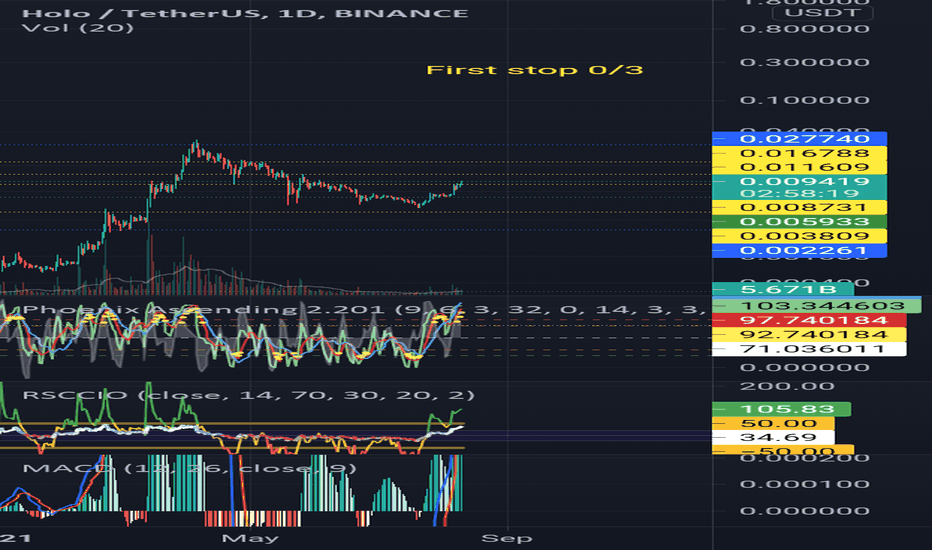Click the 0.000000 Phoenix pane scale tick
Viewport: 932px width, 550px height.
804,367
